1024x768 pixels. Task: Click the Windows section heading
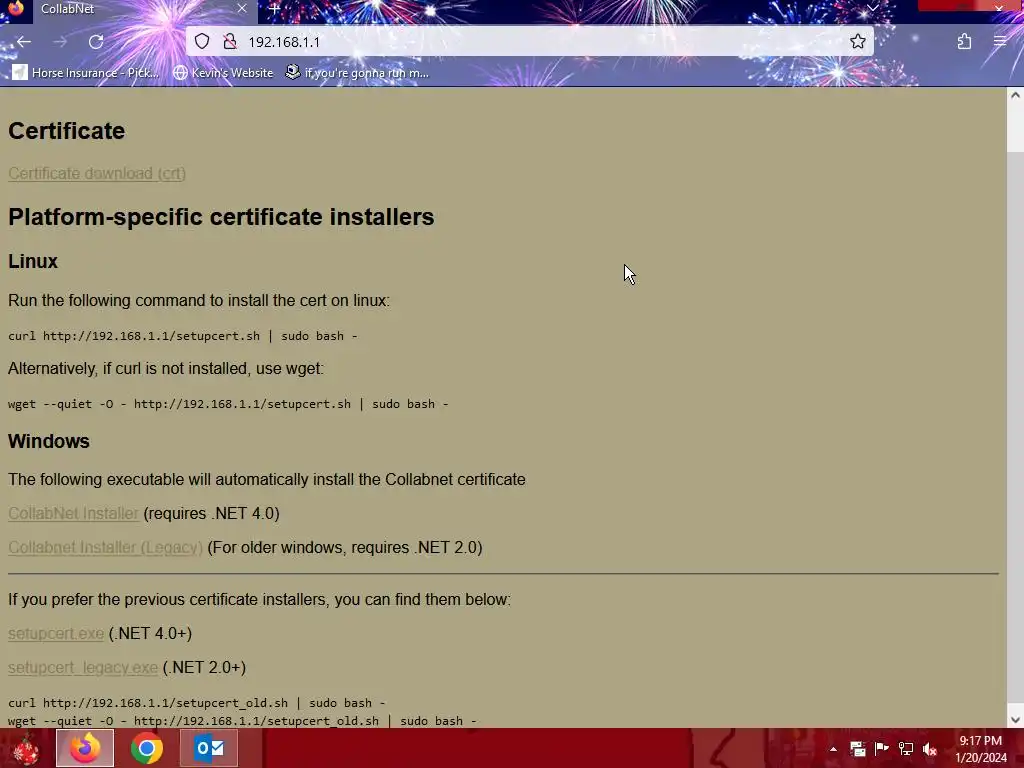(49, 441)
